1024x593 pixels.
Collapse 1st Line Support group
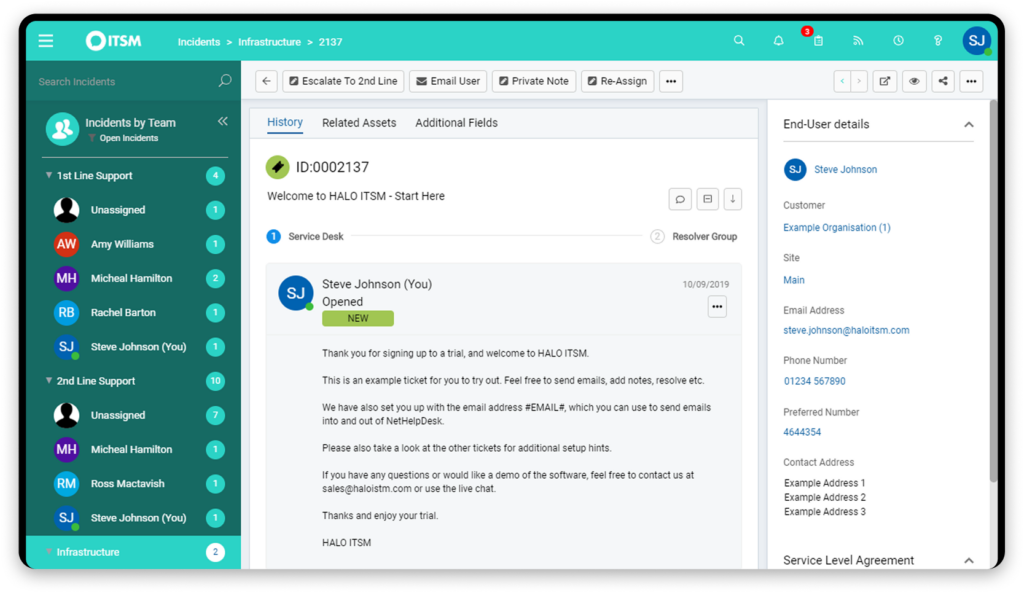[x=49, y=175]
